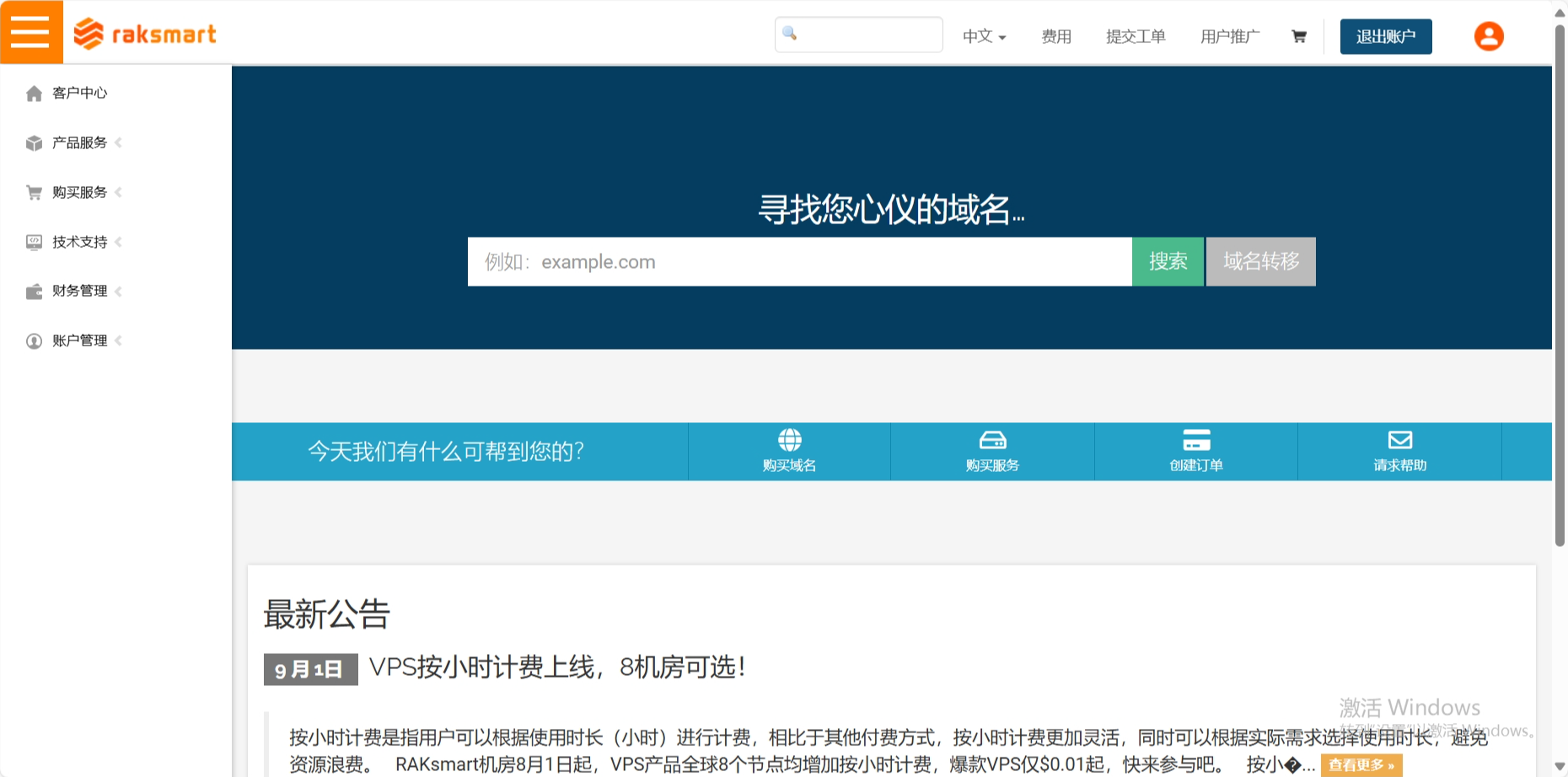
Task: Open 用户推广 in the top navigation
Action: click(1229, 36)
